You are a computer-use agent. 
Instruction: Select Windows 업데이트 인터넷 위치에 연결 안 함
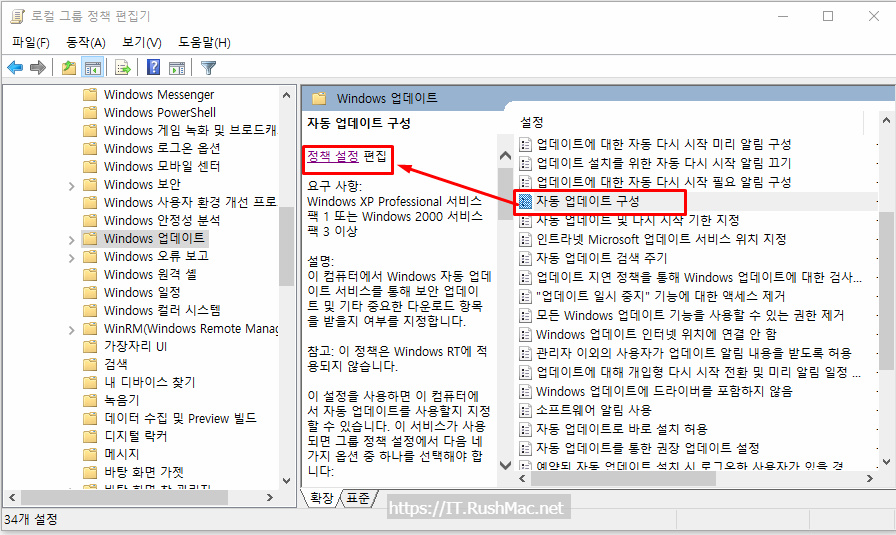click(x=656, y=334)
